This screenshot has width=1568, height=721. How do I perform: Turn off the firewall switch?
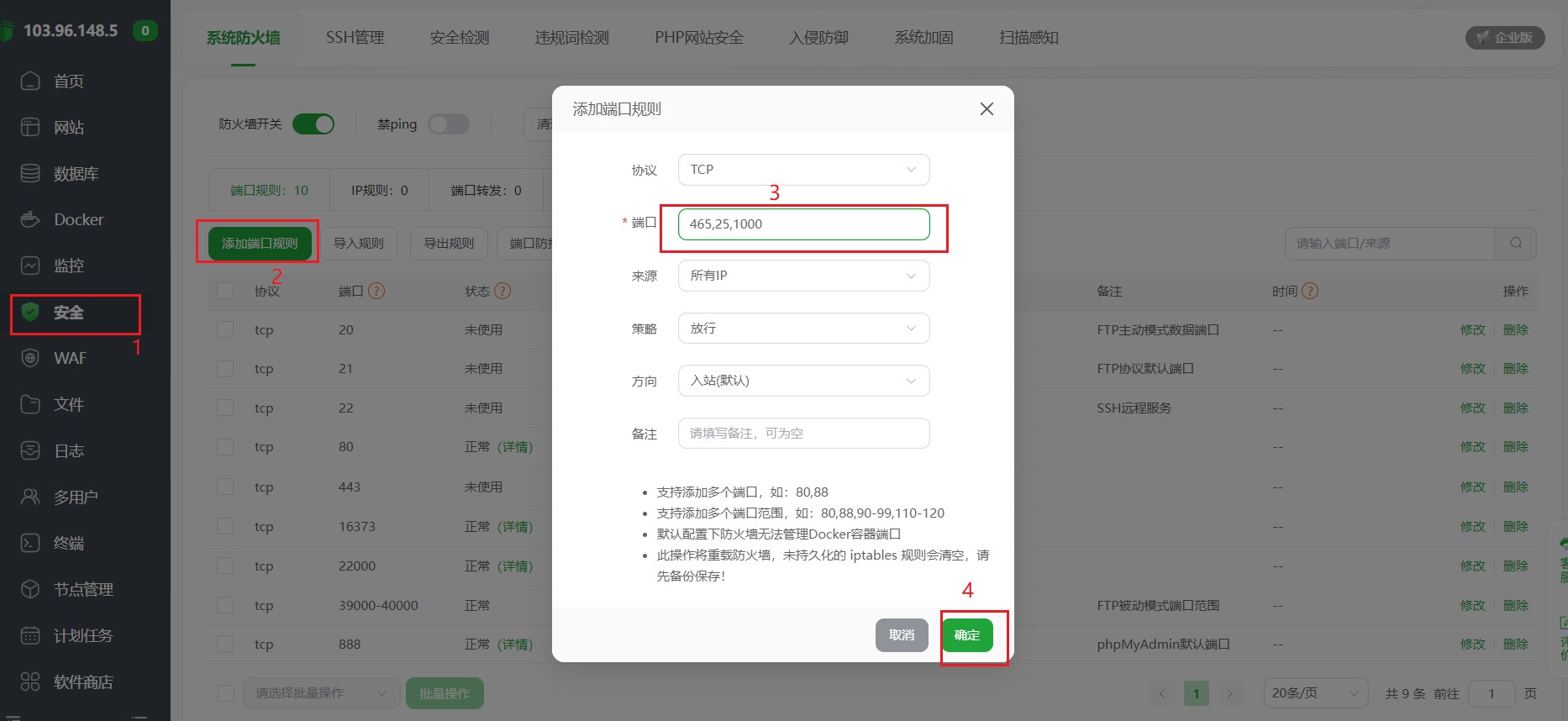click(313, 124)
